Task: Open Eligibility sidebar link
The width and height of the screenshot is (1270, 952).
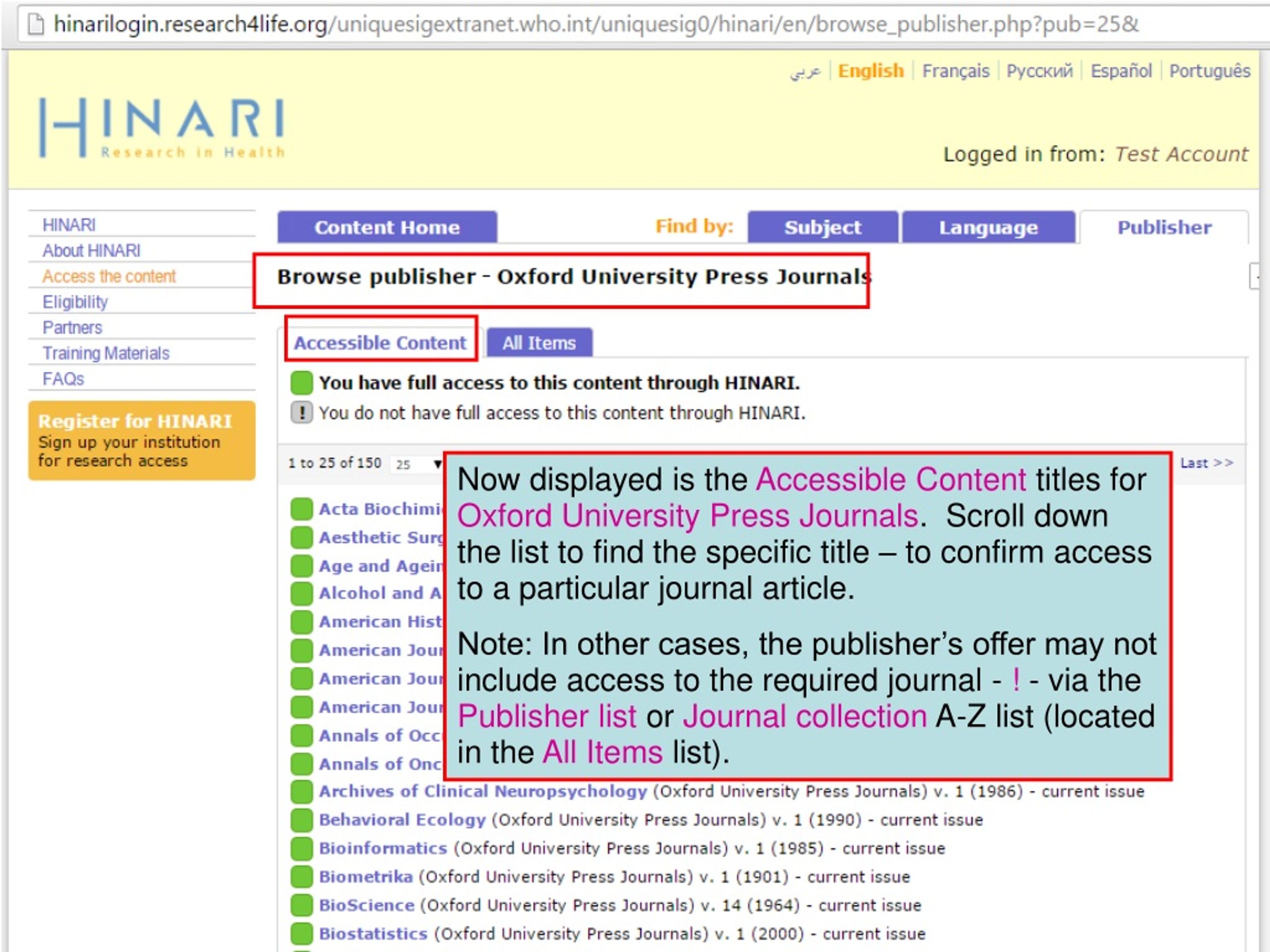Action: [x=75, y=302]
